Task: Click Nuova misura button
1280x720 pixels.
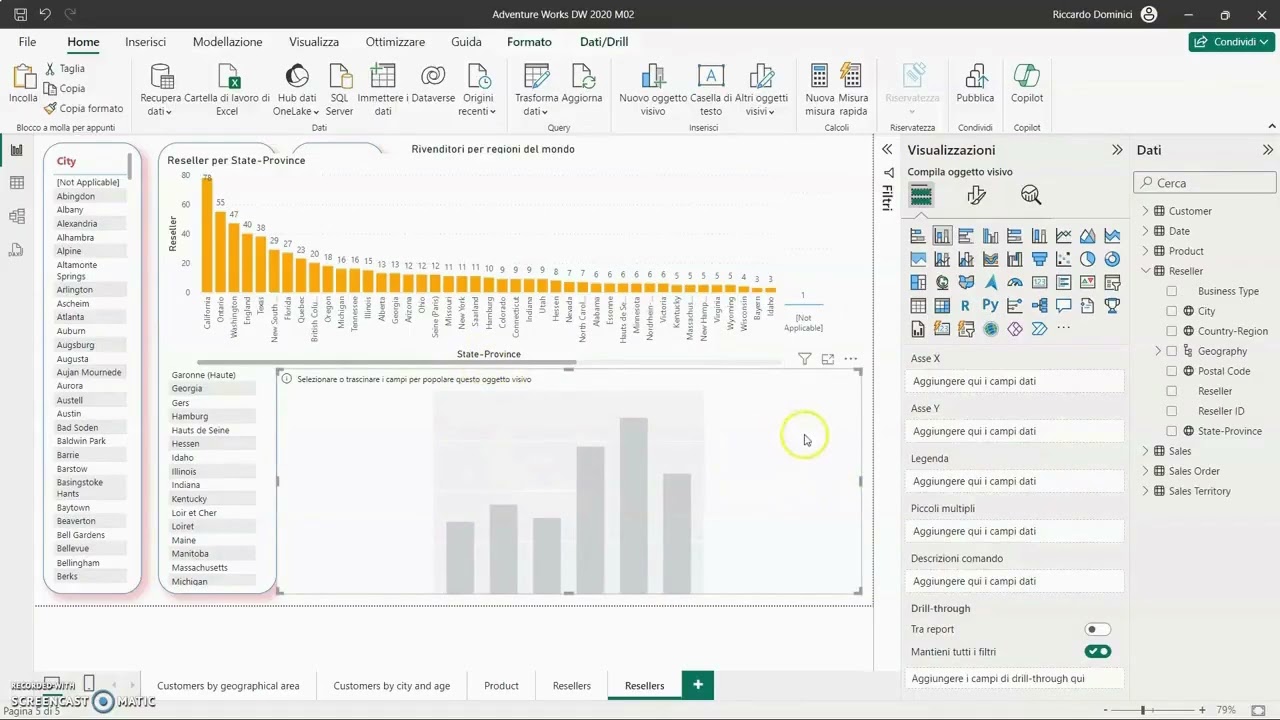Action: pyautogui.click(x=820, y=90)
